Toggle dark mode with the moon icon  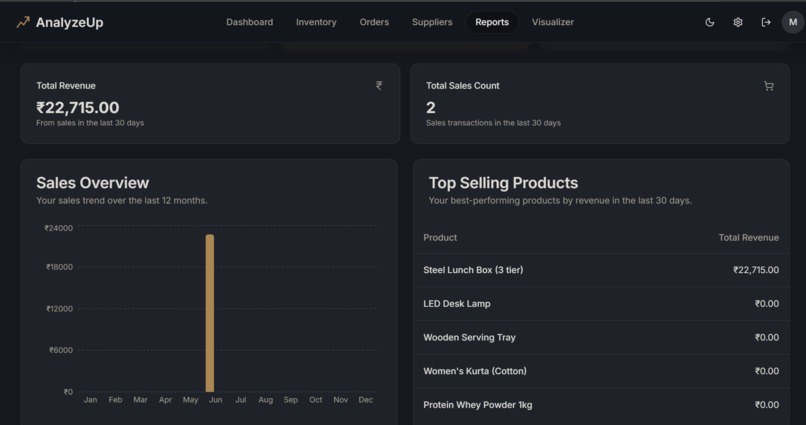[709, 22]
